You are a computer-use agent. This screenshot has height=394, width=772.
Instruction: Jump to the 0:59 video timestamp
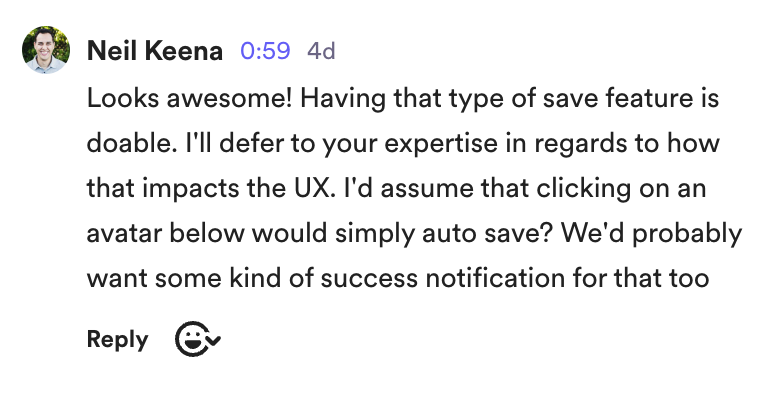(x=265, y=51)
